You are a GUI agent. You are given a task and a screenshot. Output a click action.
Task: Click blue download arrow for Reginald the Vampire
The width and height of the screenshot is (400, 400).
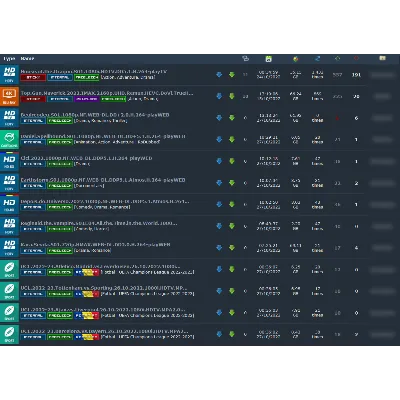tap(219, 226)
